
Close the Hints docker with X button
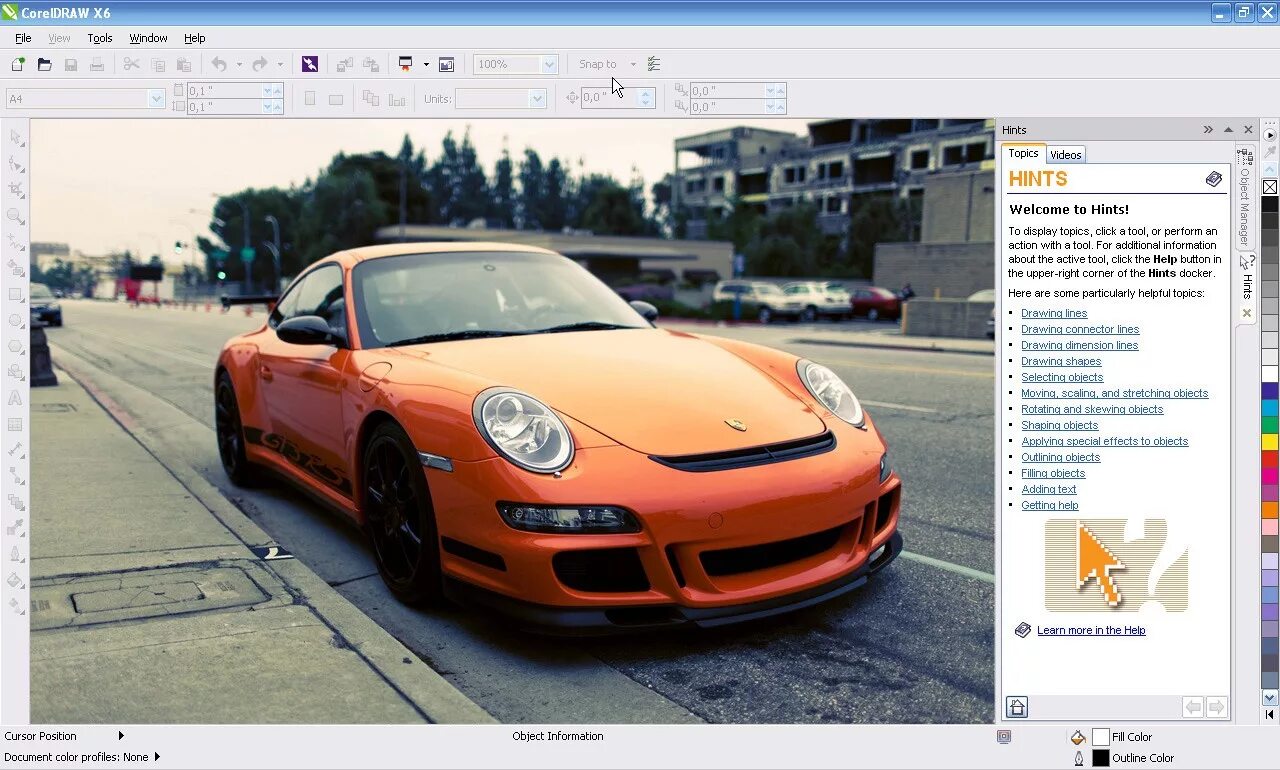point(1248,130)
